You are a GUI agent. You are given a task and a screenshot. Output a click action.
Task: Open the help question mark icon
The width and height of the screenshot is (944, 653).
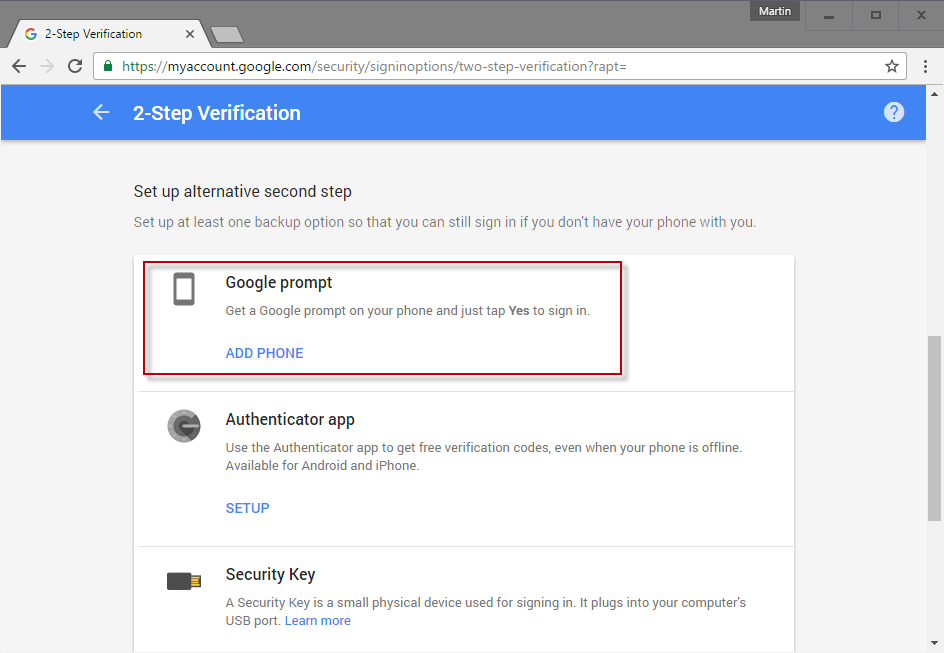pos(893,112)
